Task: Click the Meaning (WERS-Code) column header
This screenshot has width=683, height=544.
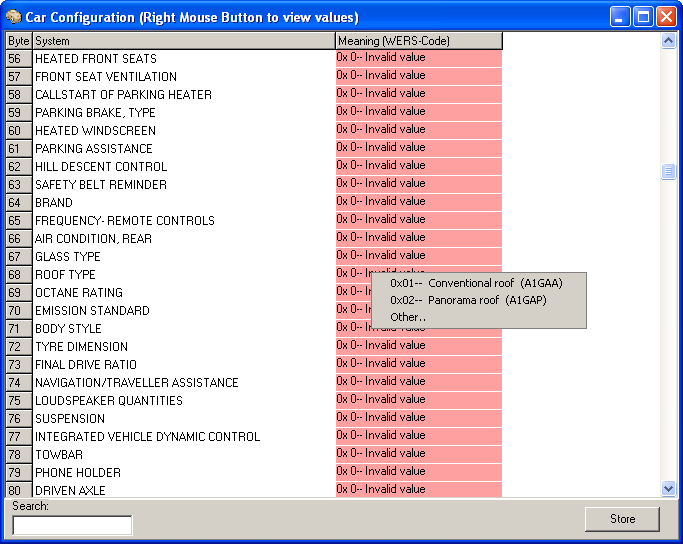Action: tap(418, 41)
